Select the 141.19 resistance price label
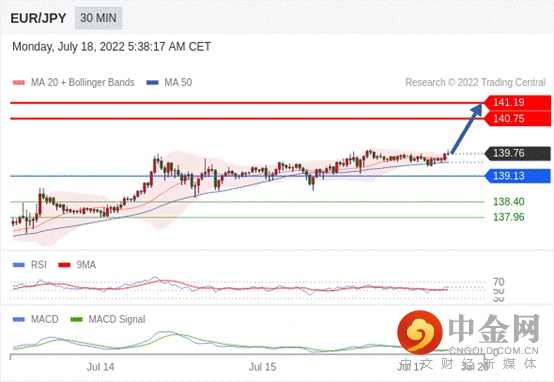 click(517, 102)
